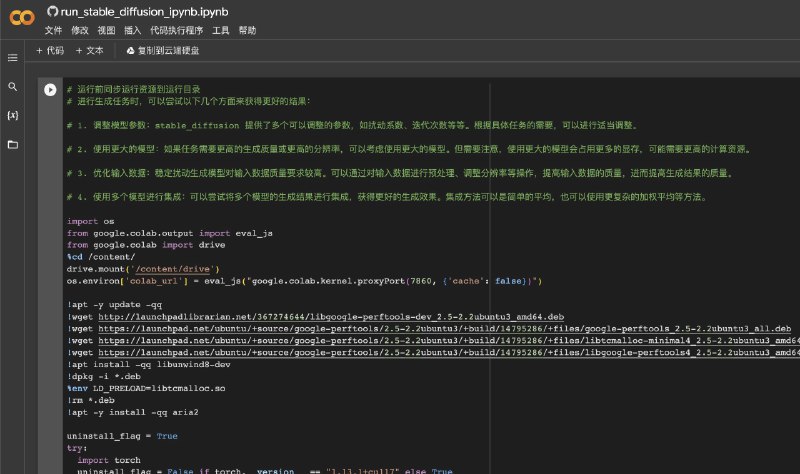Screen dimensions: 800x474
Task: Open the libgoogle-perftools4 wget link
Action: coord(449,353)
